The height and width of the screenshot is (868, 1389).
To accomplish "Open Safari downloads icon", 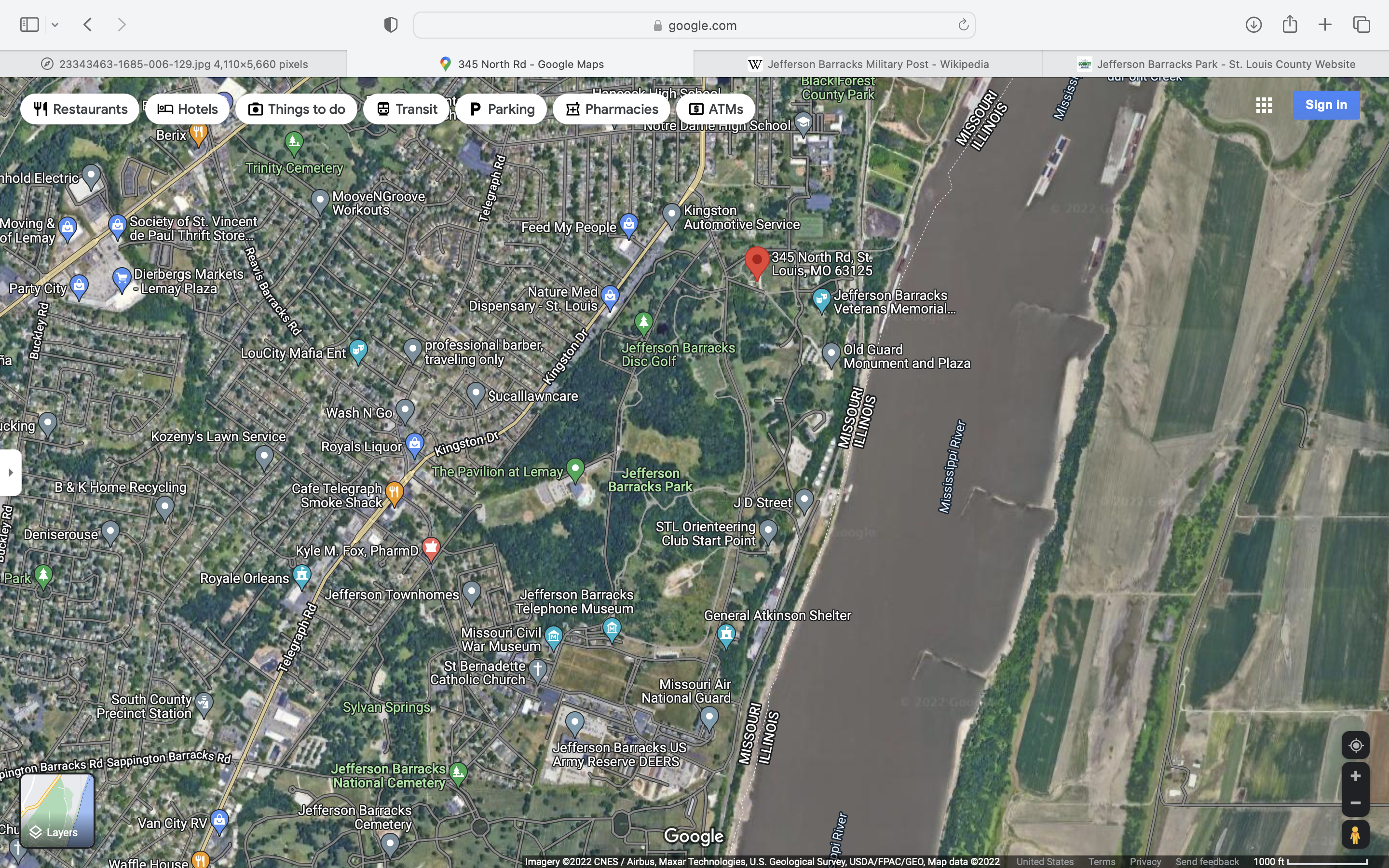I will 1253,25.
